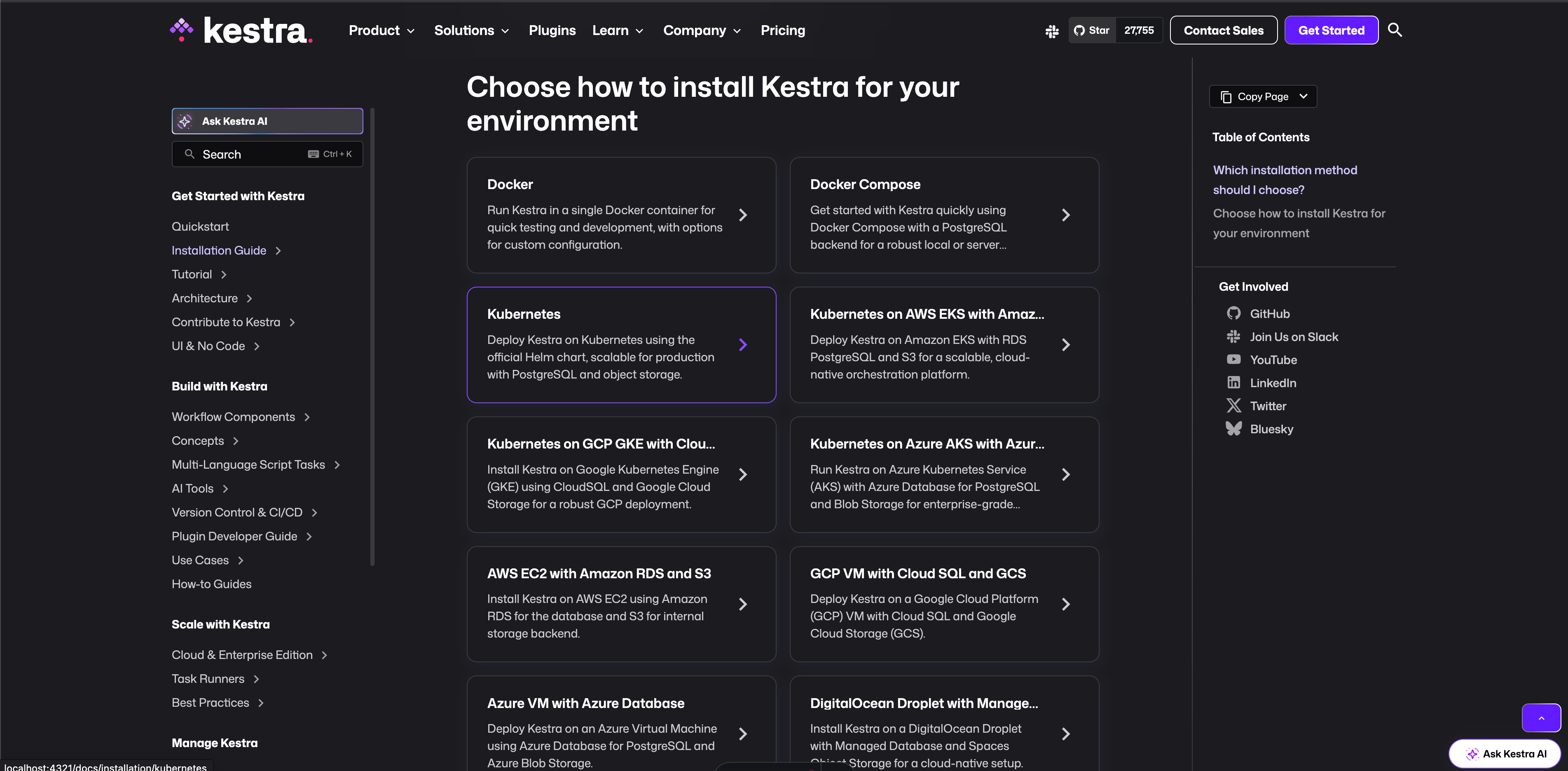The height and width of the screenshot is (771, 1568).
Task: Click the arrow on AWS EKS card
Action: [1066, 344]
